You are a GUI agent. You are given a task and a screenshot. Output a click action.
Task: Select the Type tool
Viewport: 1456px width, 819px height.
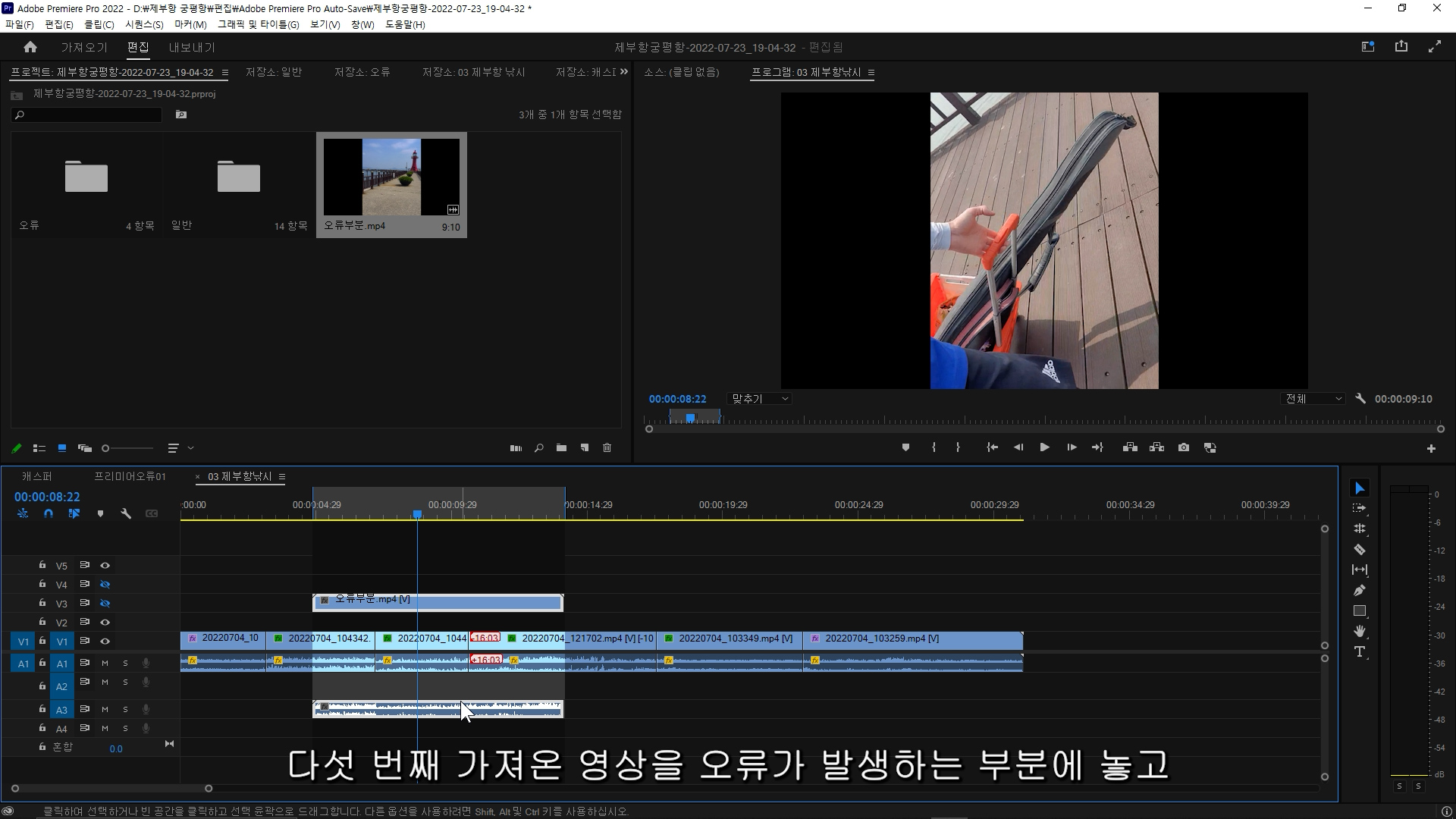(x=1360, y=651)
